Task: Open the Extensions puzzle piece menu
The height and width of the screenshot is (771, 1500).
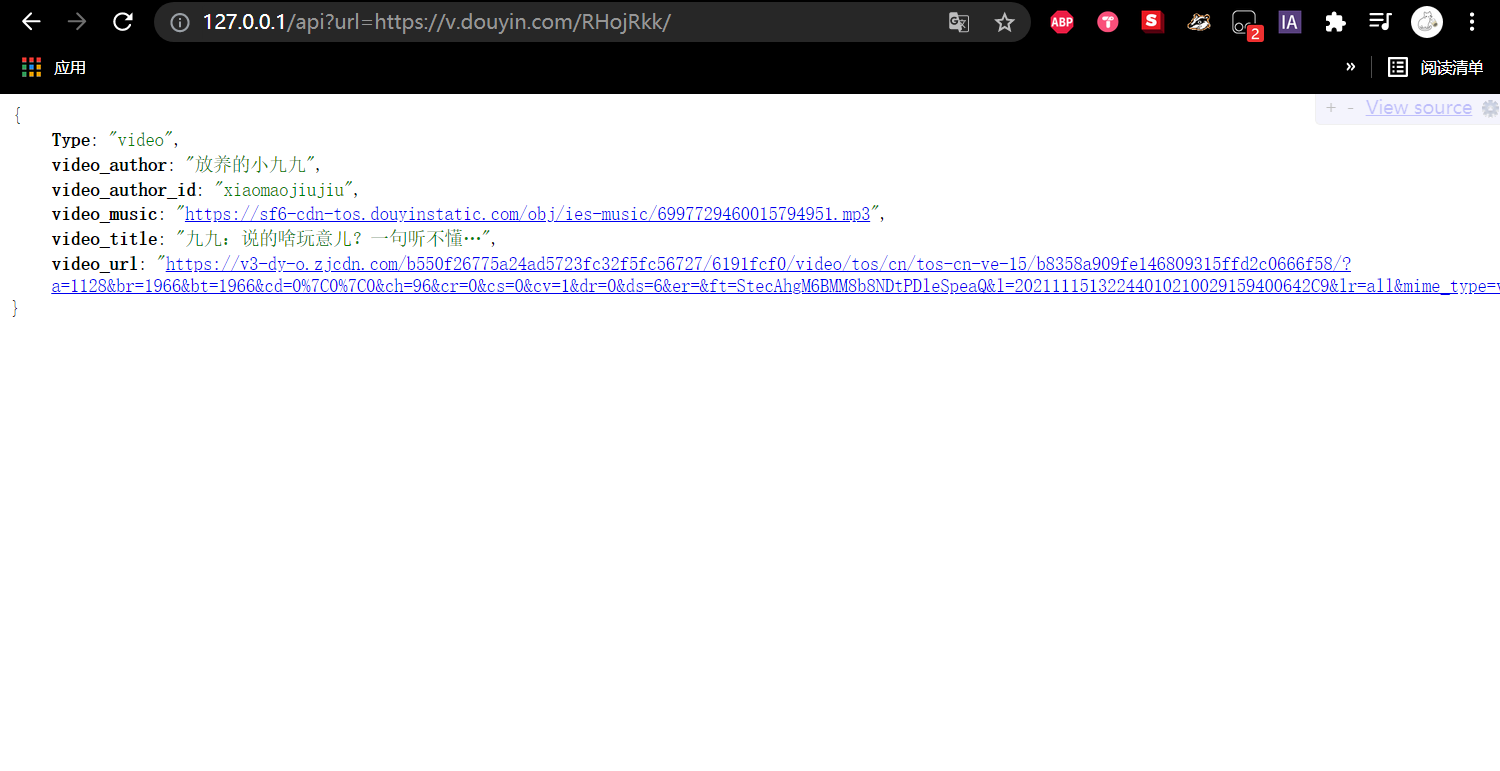Action: [x=1335, y=22]
